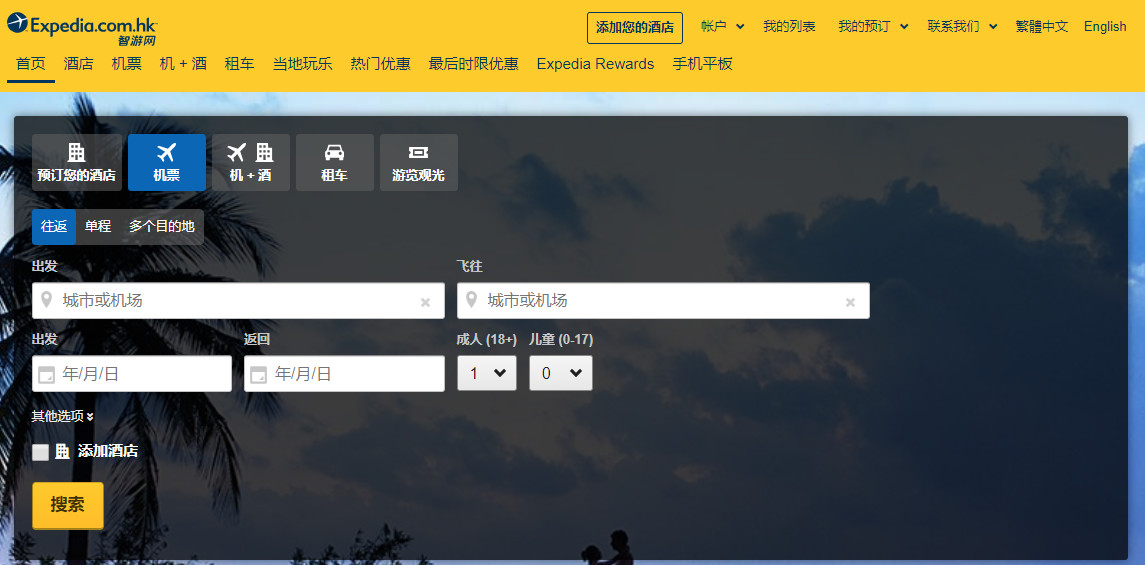Click the 添加您的酒店 button in header
This screenshot has width=1145, height=565.
point(635,28)
